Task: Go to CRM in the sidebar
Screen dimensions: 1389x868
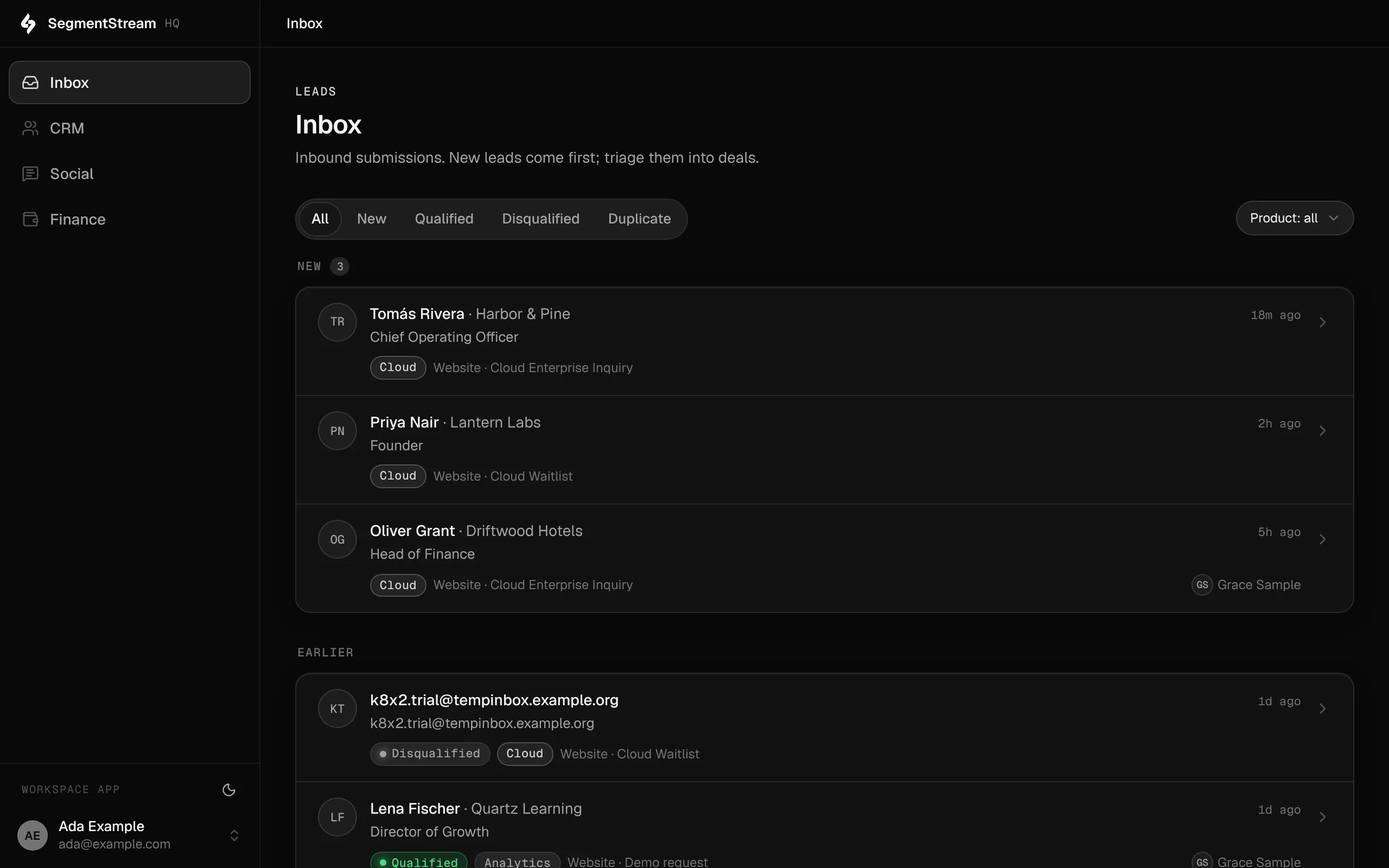Action: point(130,128)
